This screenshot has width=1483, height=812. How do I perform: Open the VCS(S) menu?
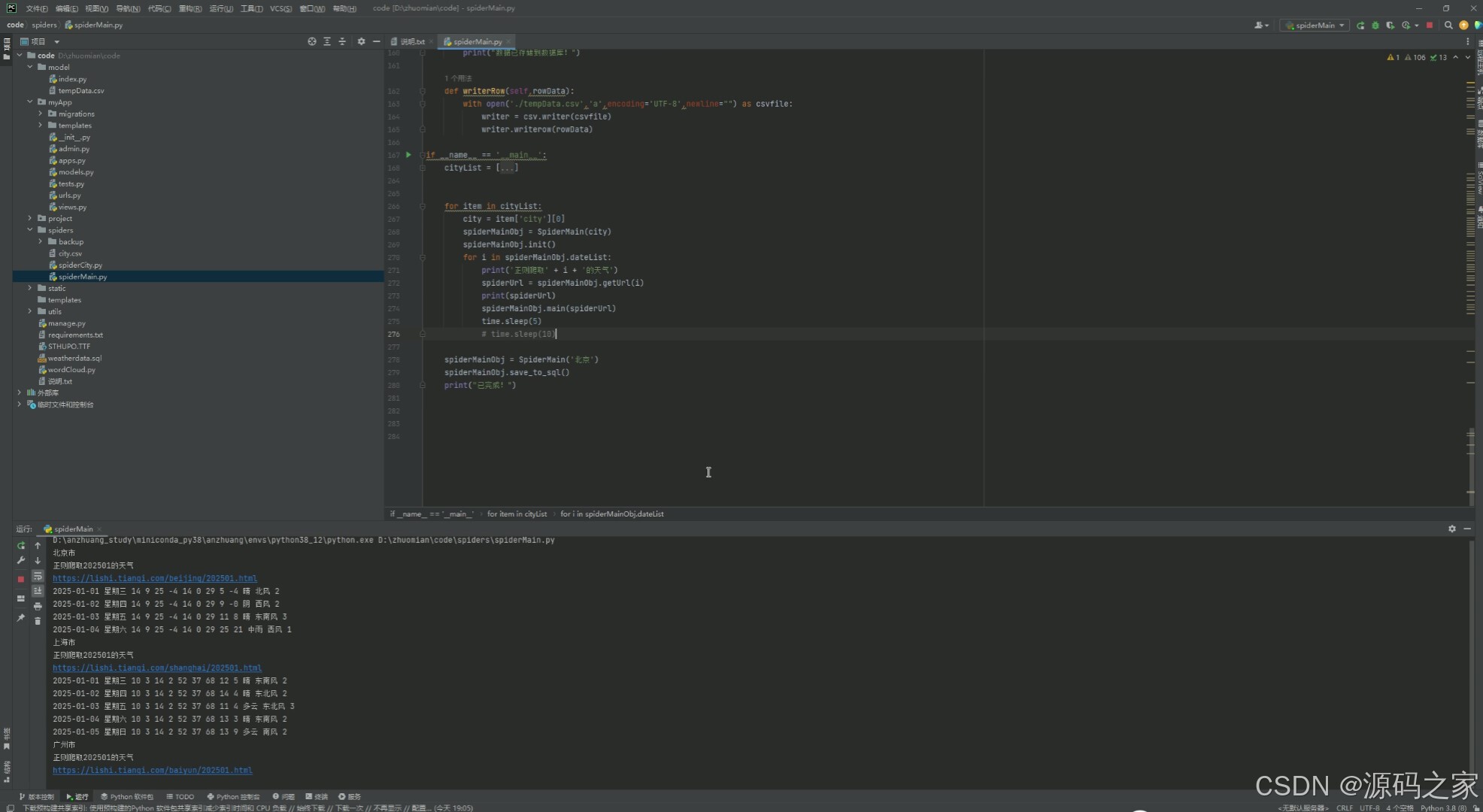tap(281, 8)
